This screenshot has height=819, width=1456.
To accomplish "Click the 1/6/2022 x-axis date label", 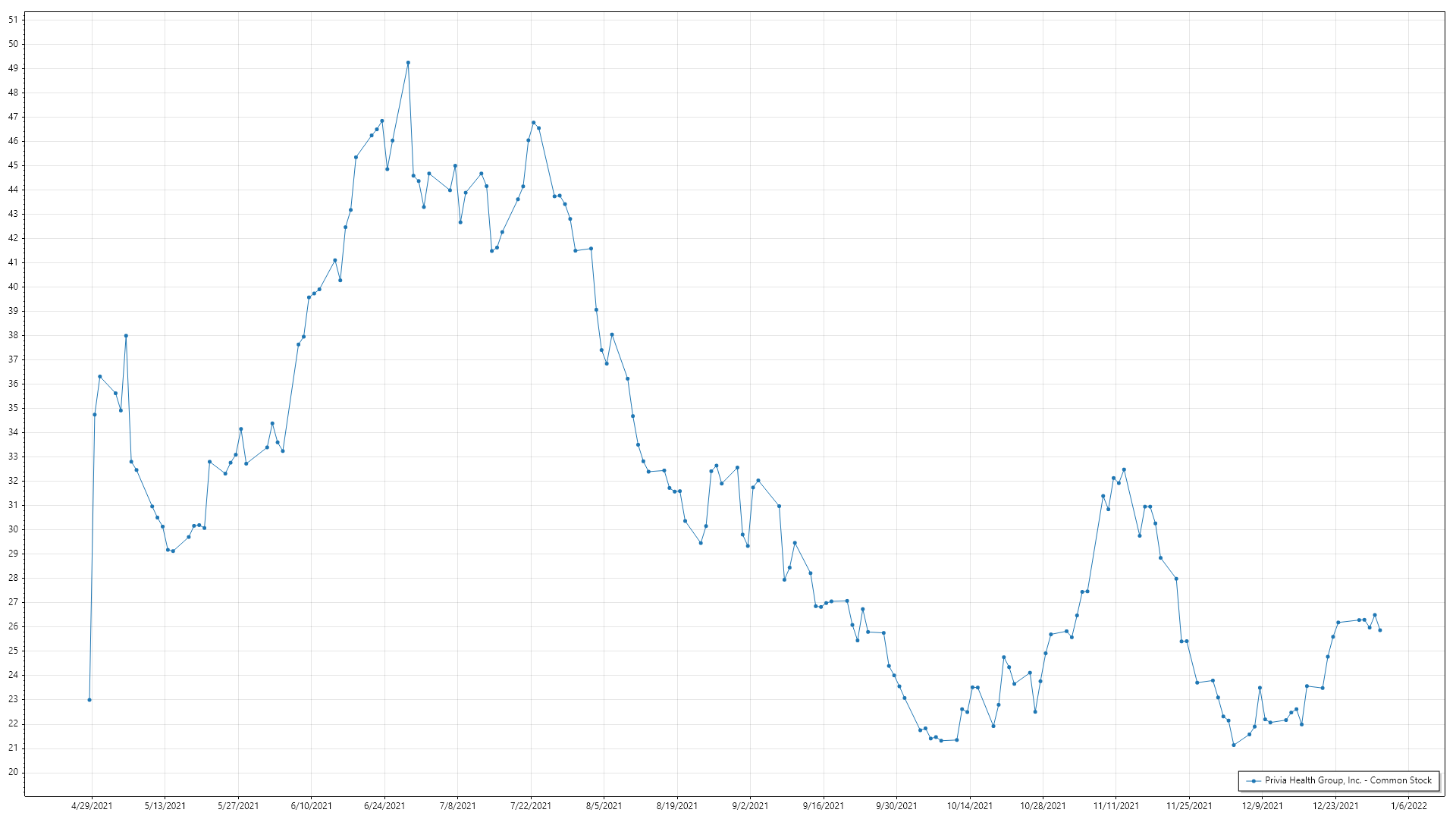I will coord(1408,806).
